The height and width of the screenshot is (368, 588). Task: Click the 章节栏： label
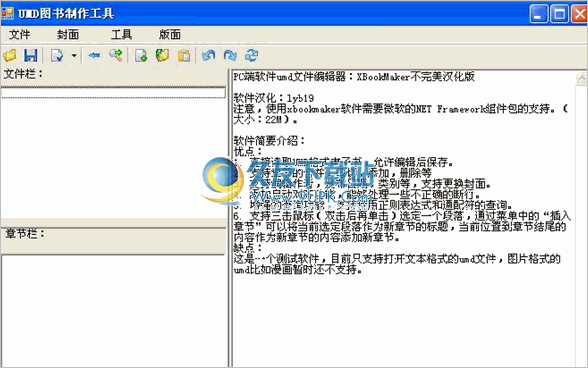coord(25,234)
